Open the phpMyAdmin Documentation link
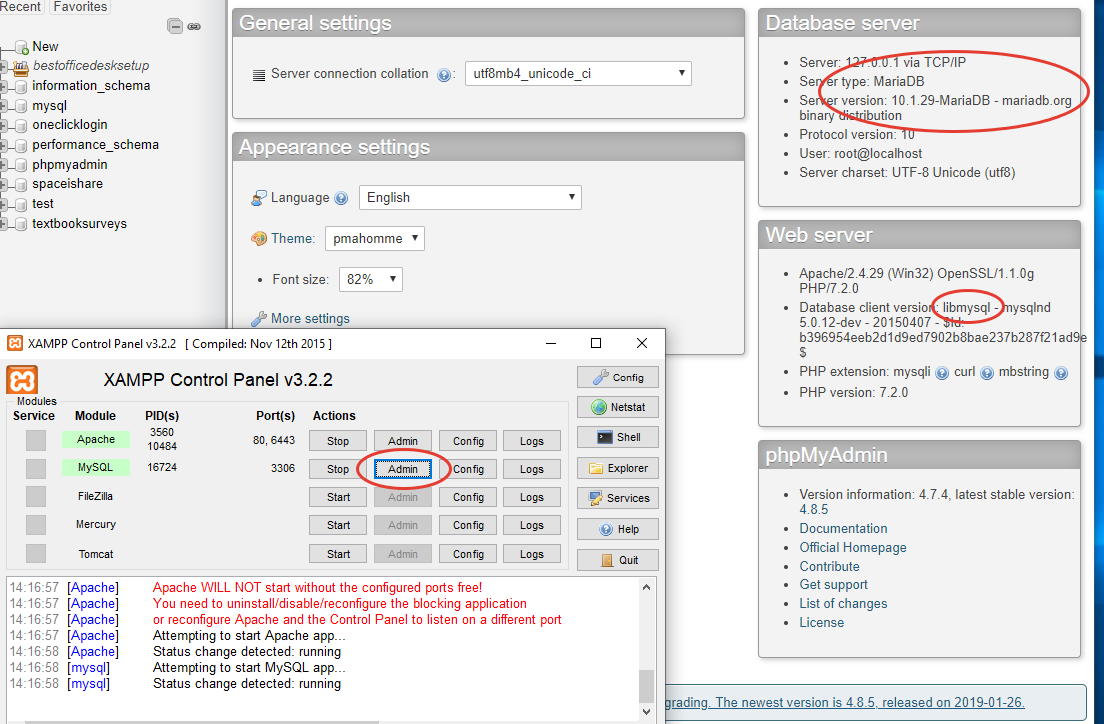The width and height of the screenshot is (1104, 724). [843, 528]
